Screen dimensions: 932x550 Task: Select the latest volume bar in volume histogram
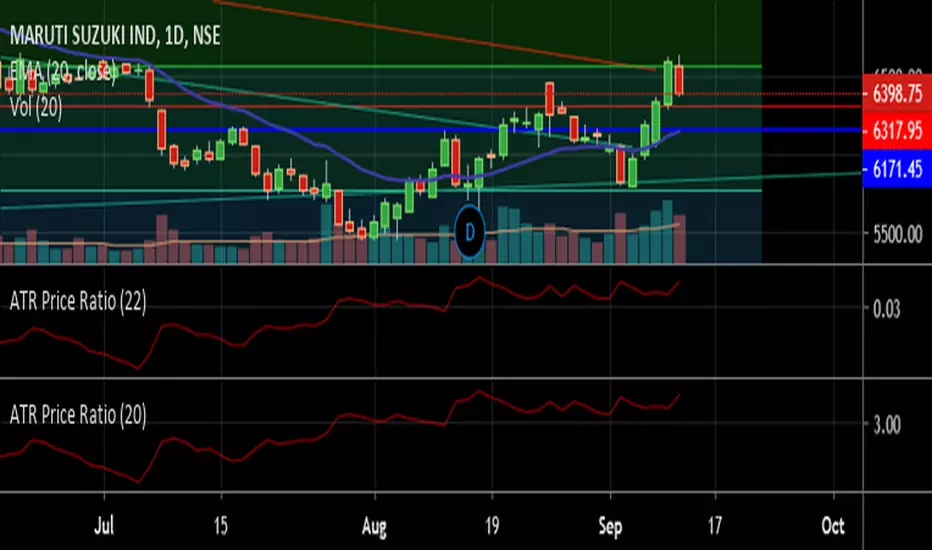pos(679,239)
